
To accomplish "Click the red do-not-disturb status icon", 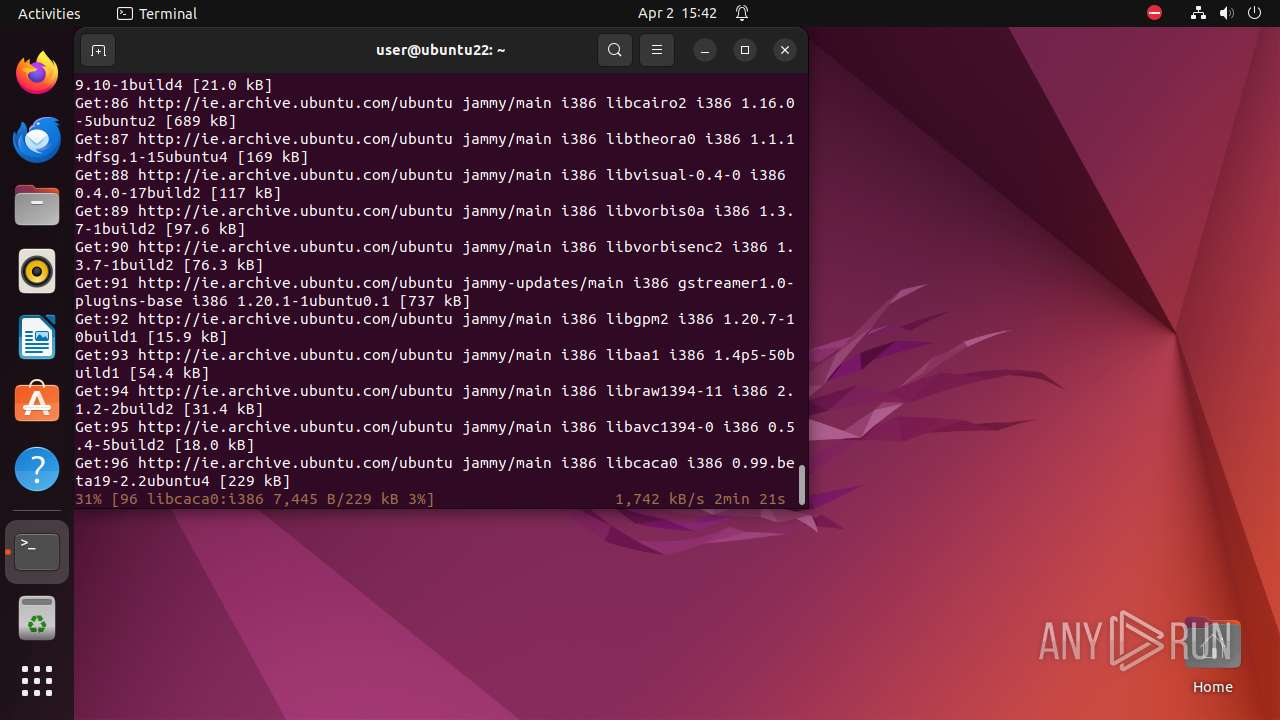I will pyautogui.click(x=1154, y=13).
